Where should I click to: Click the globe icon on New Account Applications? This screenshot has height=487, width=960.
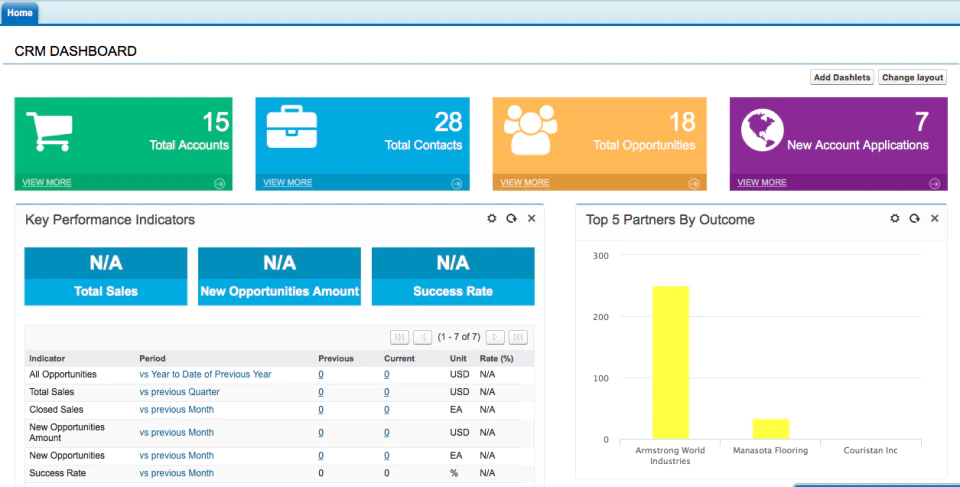coord(762,130)
